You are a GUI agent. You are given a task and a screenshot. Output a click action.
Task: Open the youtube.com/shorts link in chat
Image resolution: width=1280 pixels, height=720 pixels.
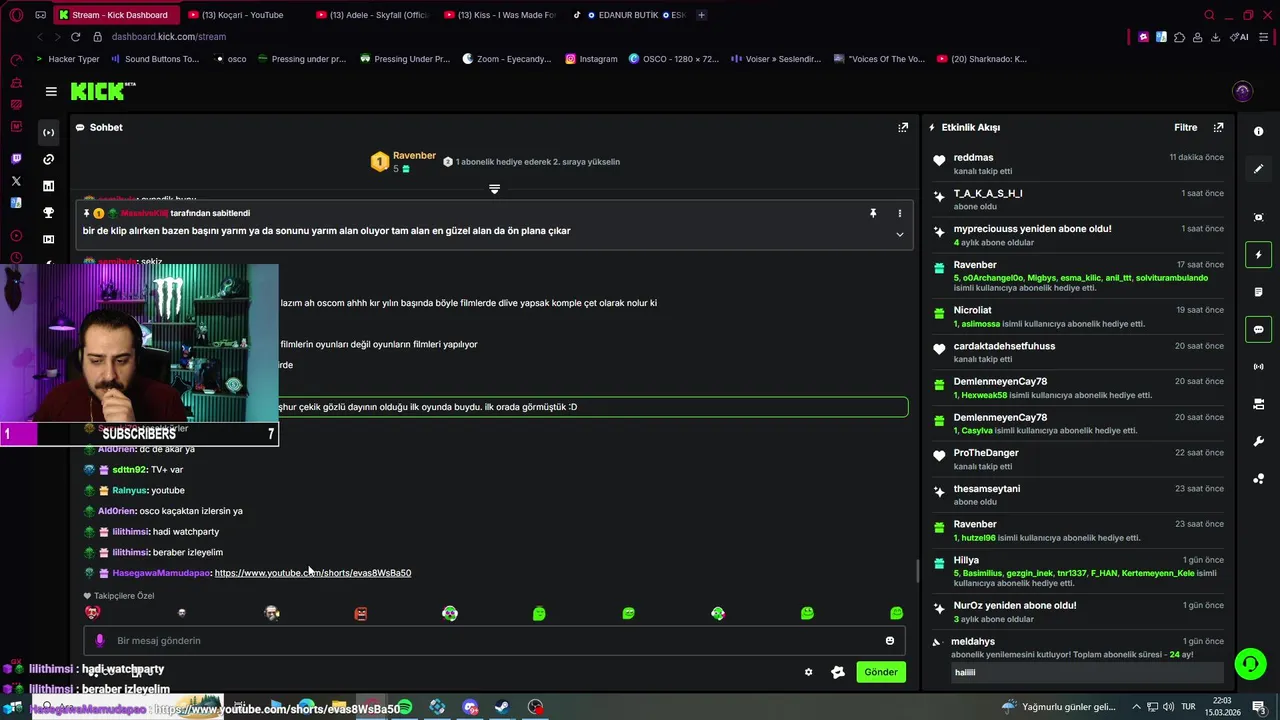coord(312,573)
